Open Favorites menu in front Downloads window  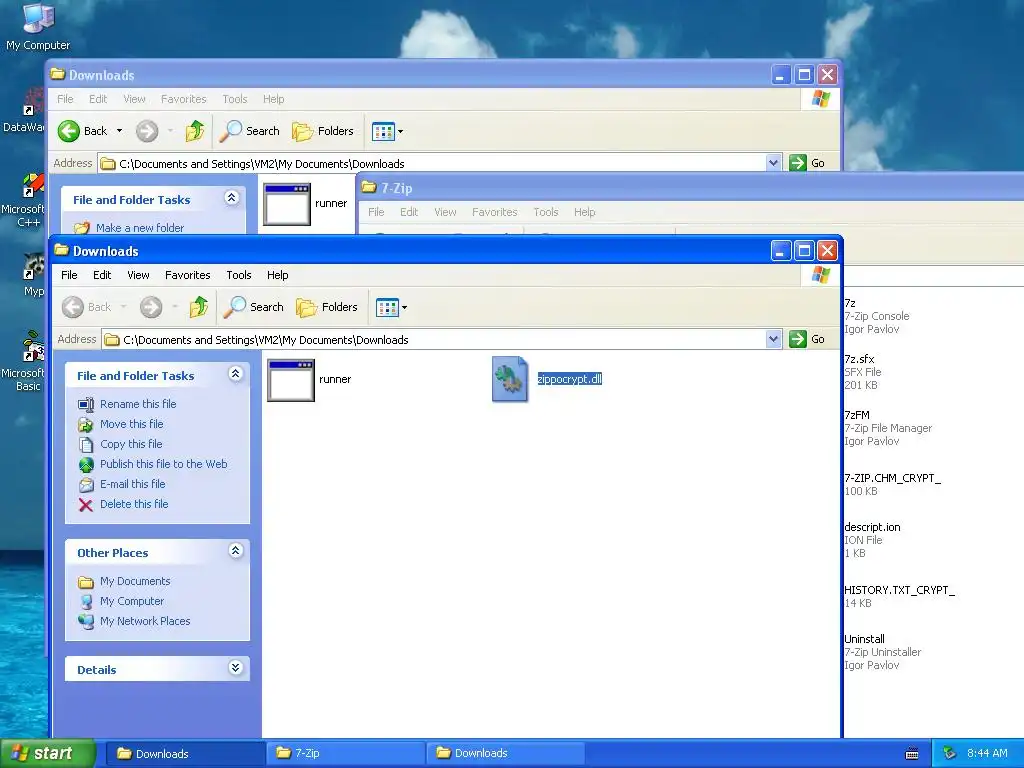click(x=187, y=275)
